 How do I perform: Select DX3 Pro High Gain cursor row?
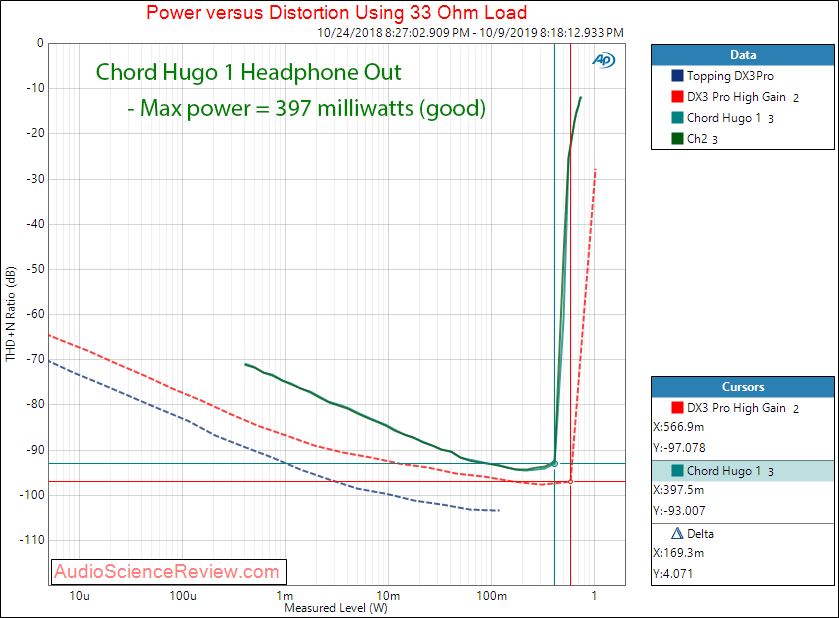click(x=743, y=408)
